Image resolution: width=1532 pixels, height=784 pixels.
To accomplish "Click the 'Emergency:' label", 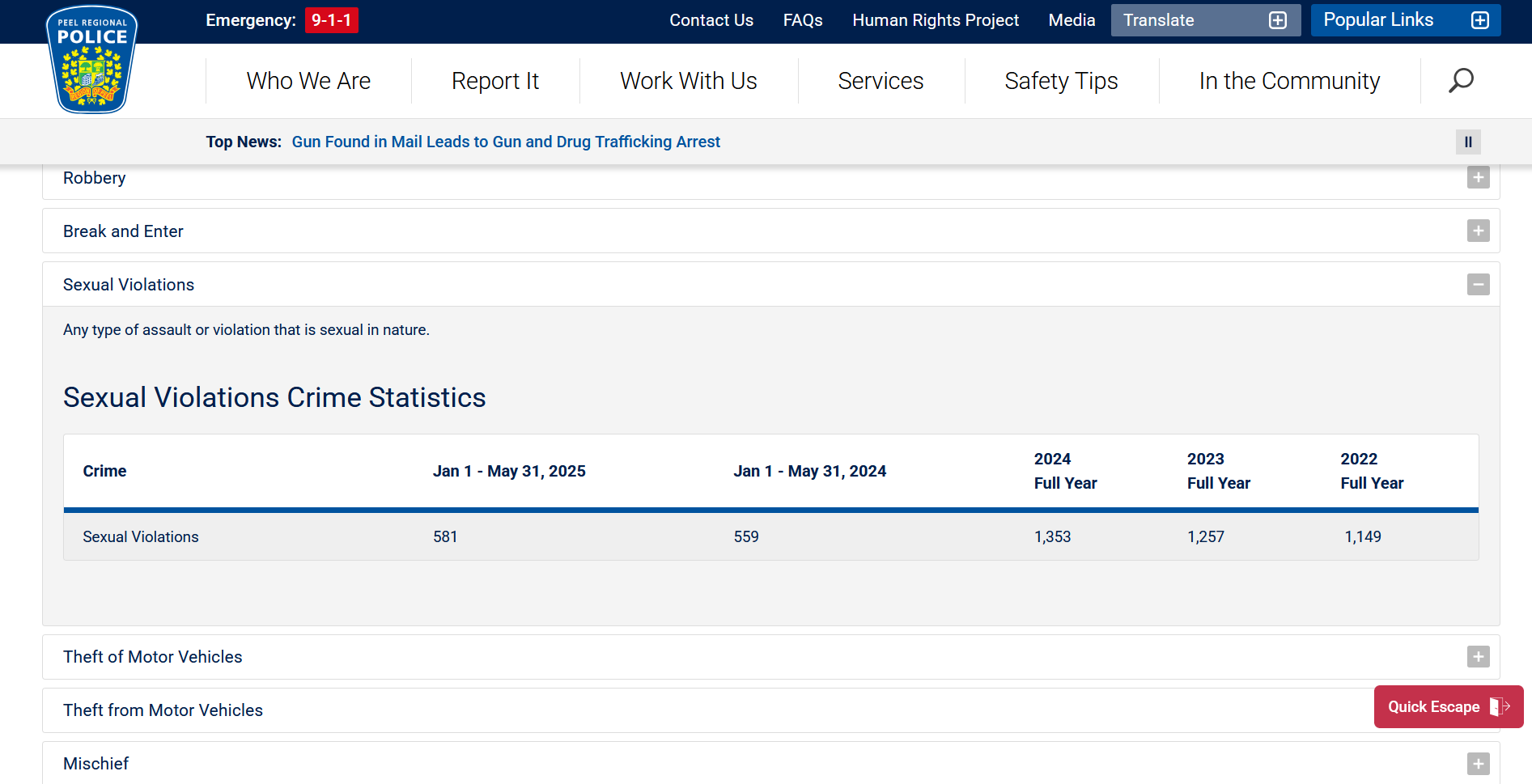I will [251, 20].
